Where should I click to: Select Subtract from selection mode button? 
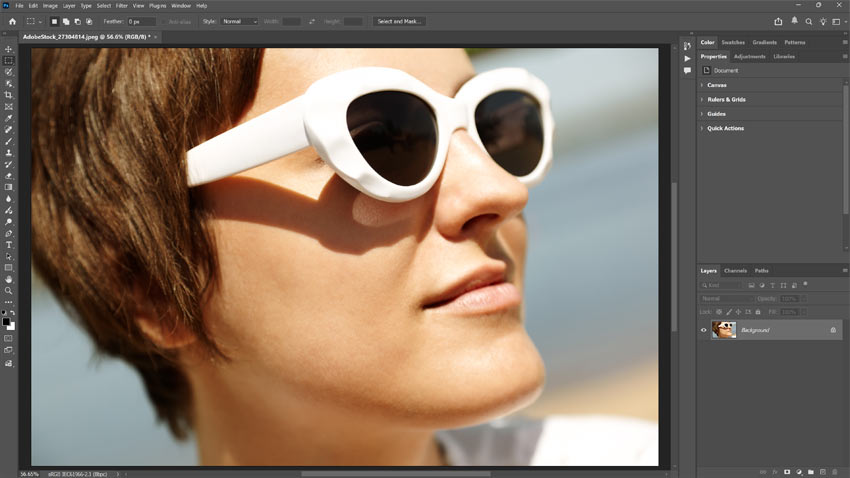tap(78, 22)
